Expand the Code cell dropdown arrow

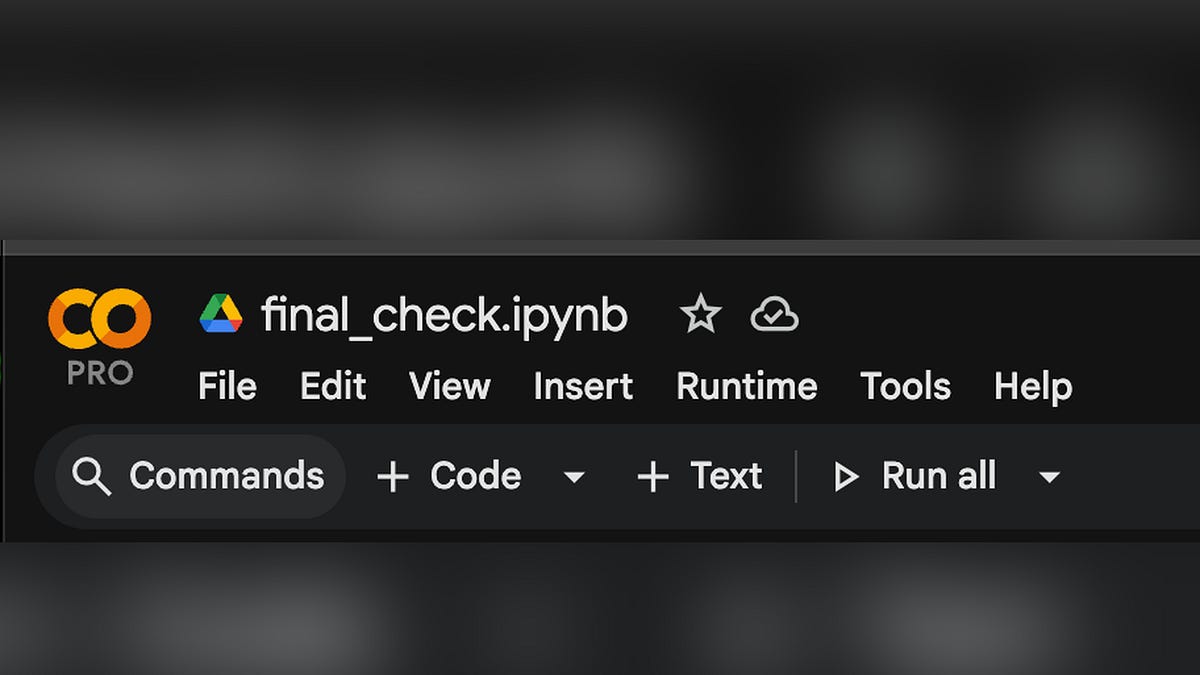click(x=574, y=477)
